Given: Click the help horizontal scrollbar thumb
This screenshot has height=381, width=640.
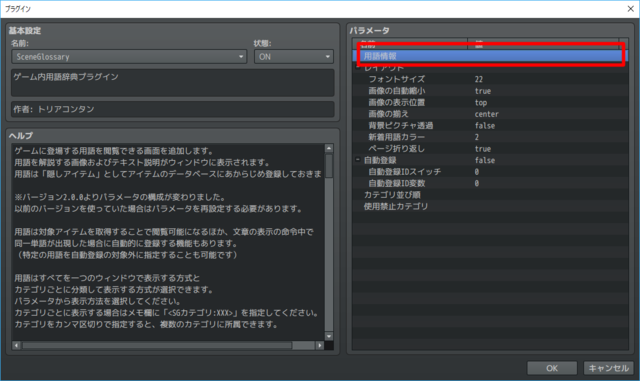Looking at the screenshot, I should click(157, 345).
